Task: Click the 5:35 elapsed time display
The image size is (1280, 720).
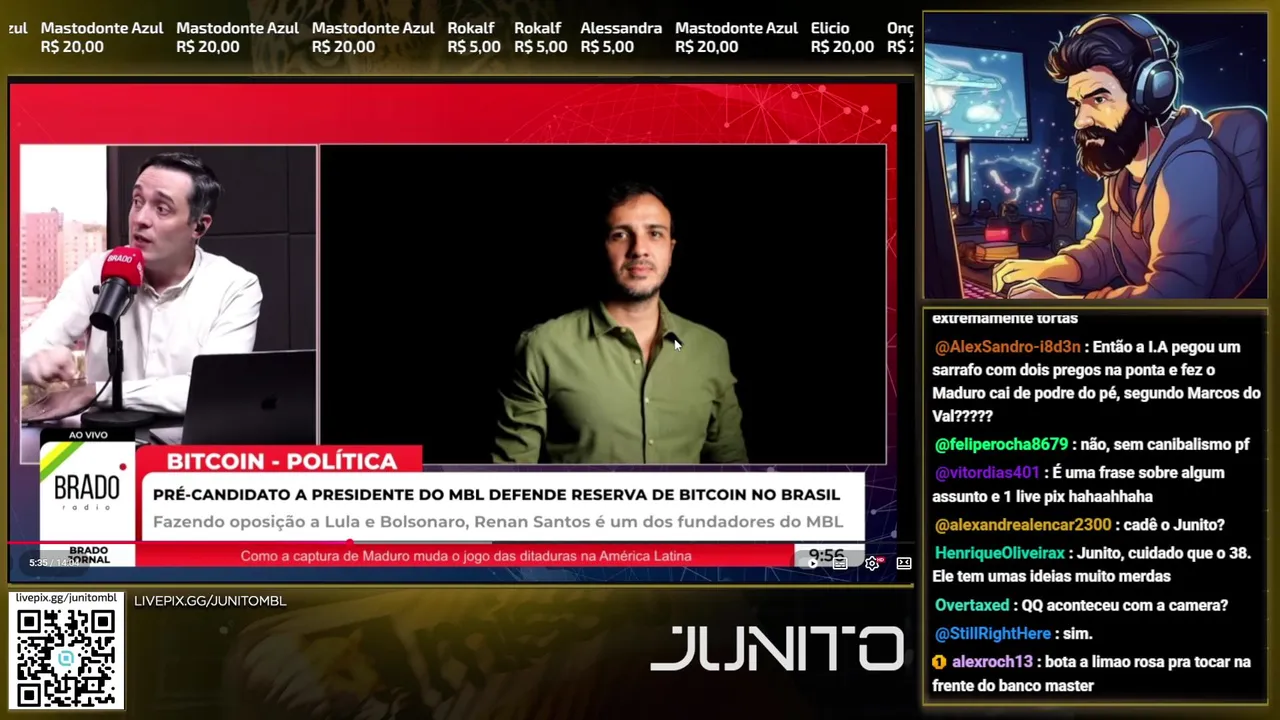Action: pos(39,563)
